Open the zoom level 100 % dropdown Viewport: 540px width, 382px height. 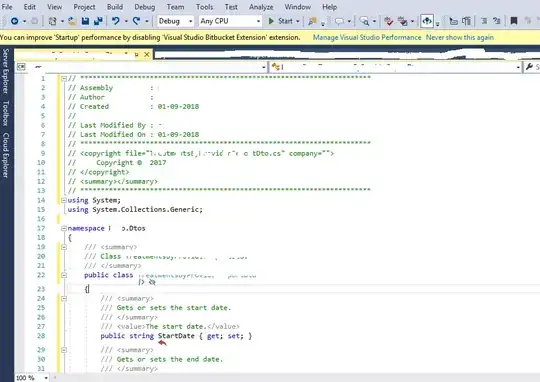coord(32,378)
